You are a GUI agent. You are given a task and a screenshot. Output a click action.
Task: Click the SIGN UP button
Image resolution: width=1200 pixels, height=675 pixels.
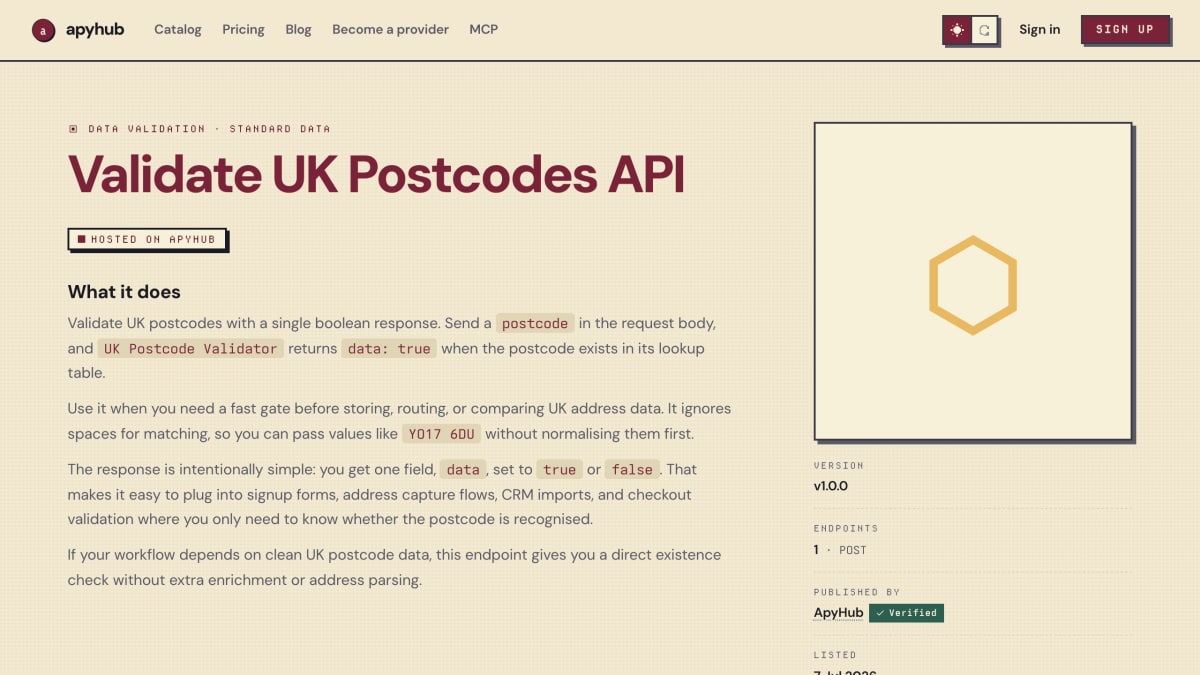[x=1125, y=30]
